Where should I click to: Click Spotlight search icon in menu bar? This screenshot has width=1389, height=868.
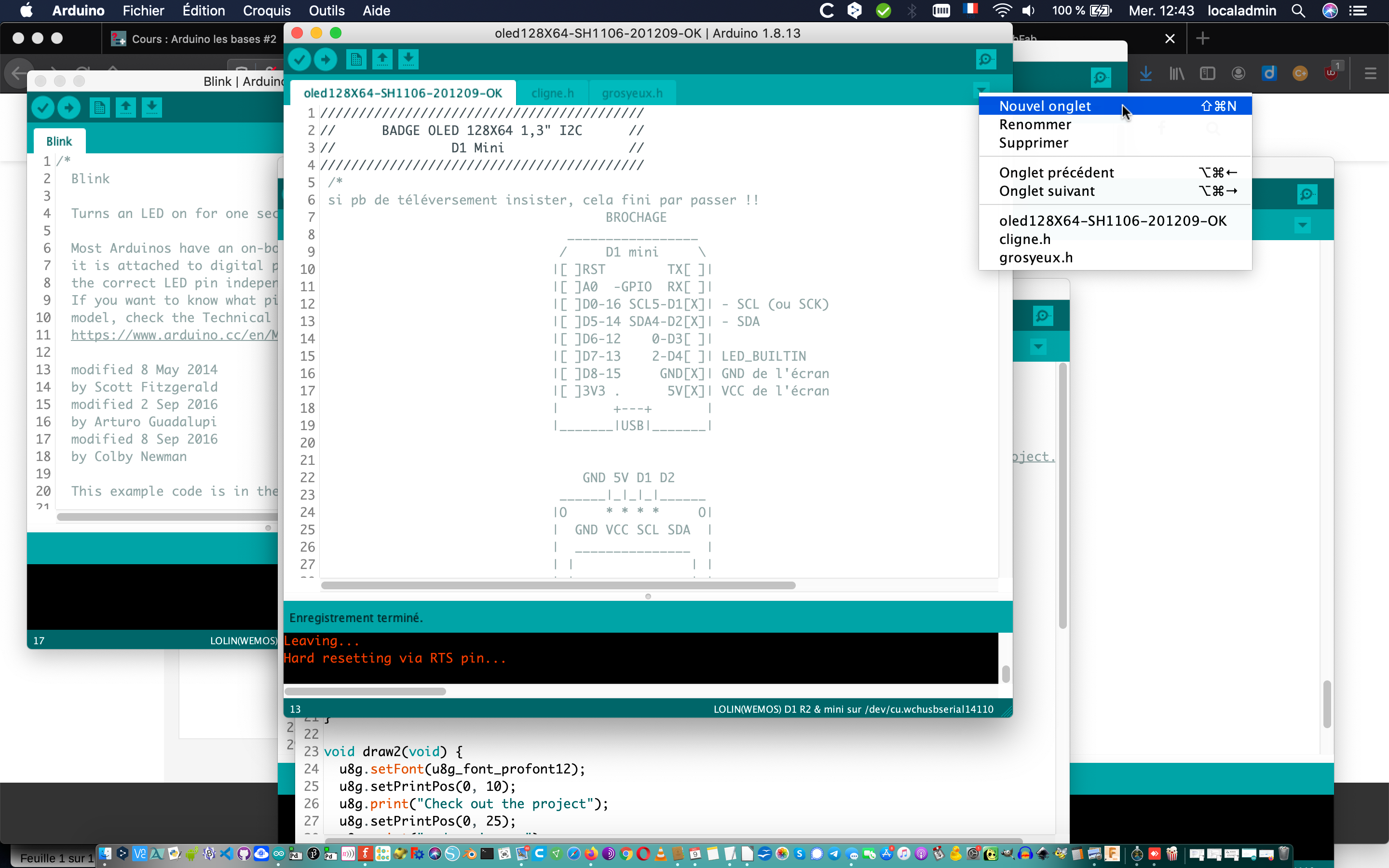click(1298, 10)
